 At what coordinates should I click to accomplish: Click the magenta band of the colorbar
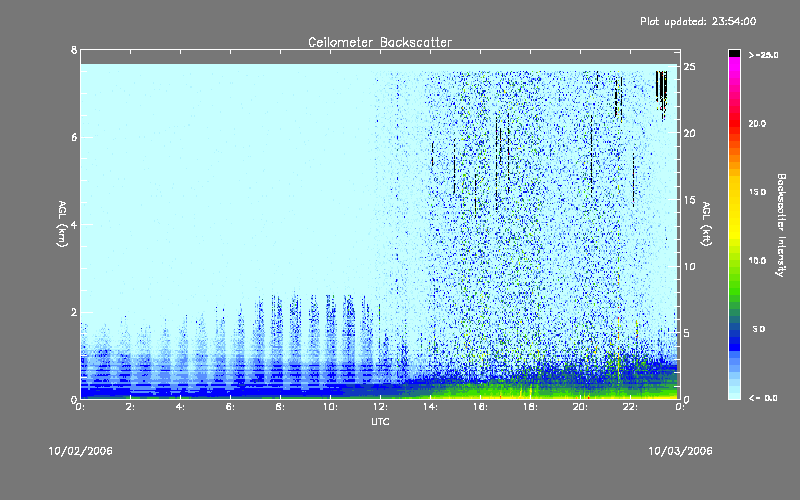coord(734,65)
